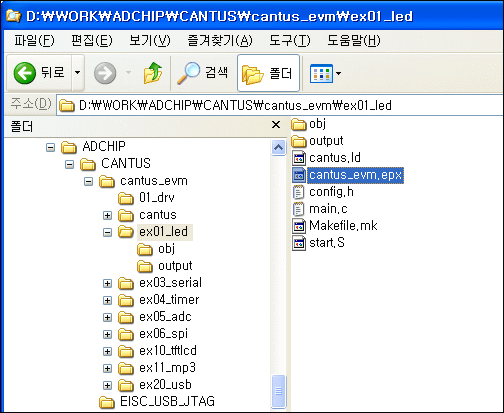This screenshot has width=504, height=413.
Task: Close the Folders pane with X
Action: click(276, 125)
